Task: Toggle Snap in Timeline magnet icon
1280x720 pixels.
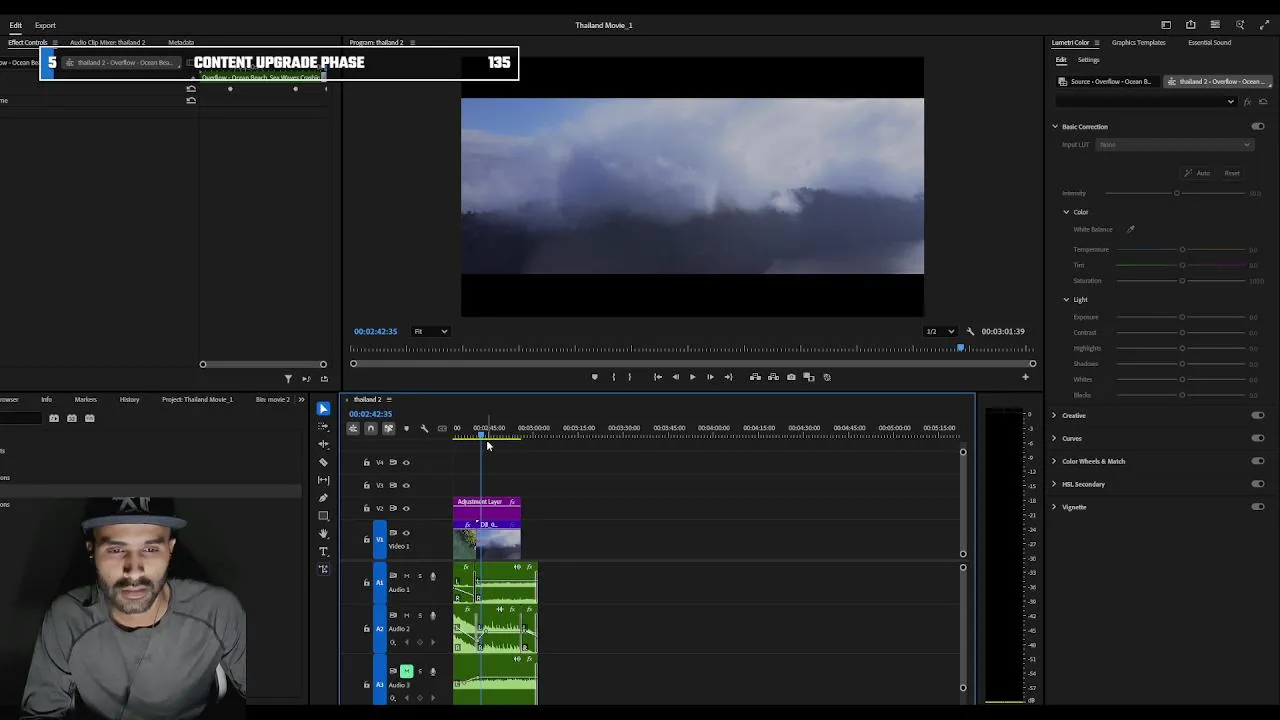Action: click(370, 428)
